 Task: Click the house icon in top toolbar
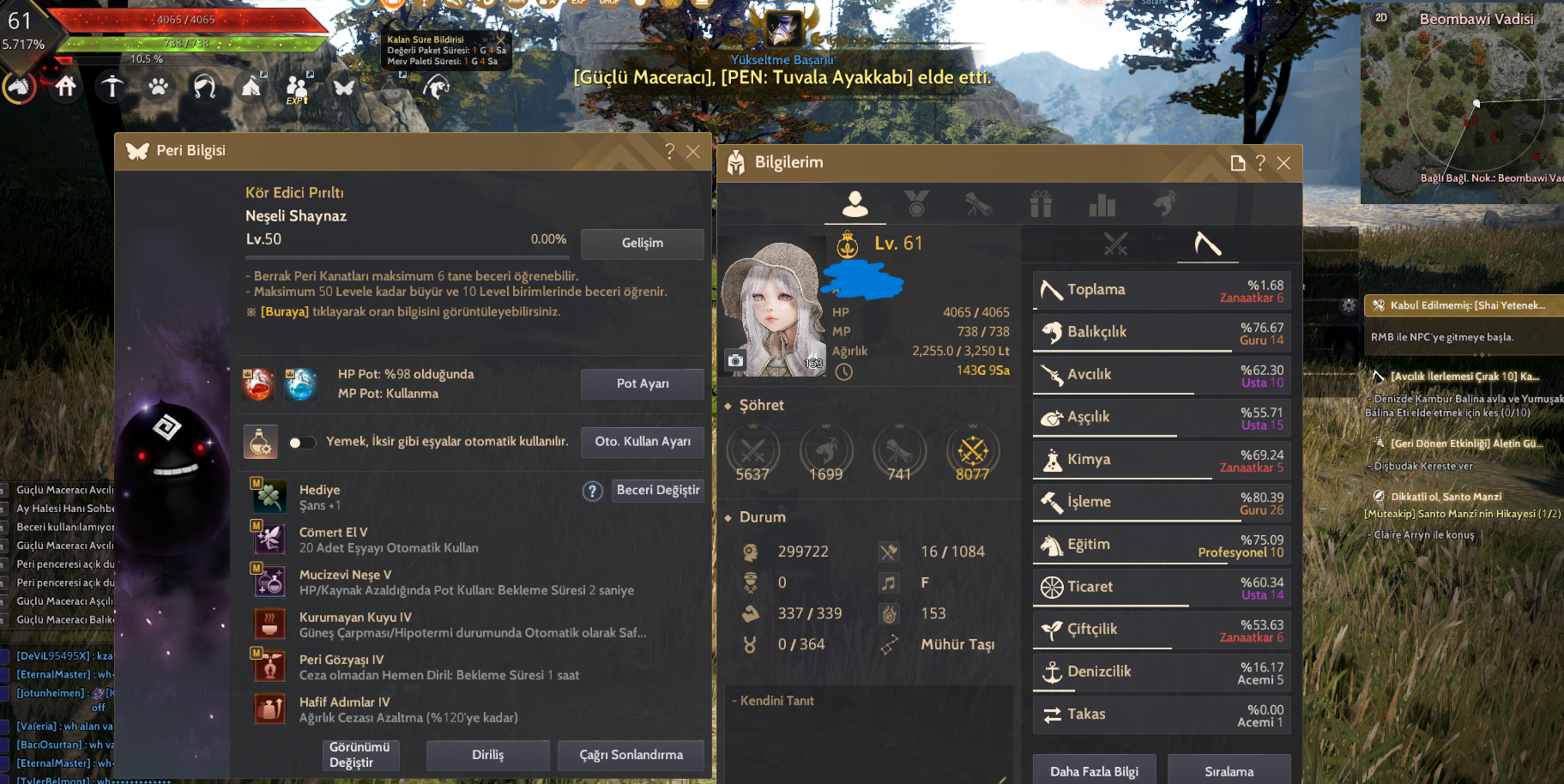point(66,87)
